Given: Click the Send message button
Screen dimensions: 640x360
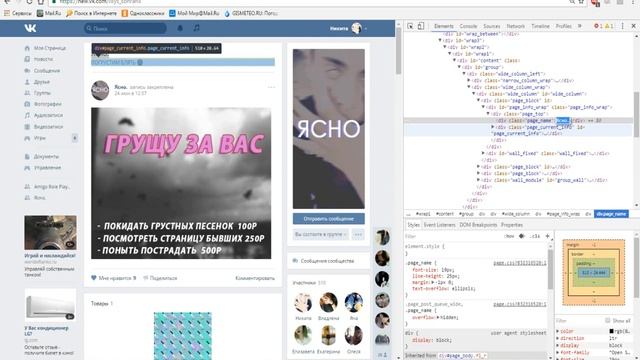Looking at the screenshot, I should click(x=329, y=219).
